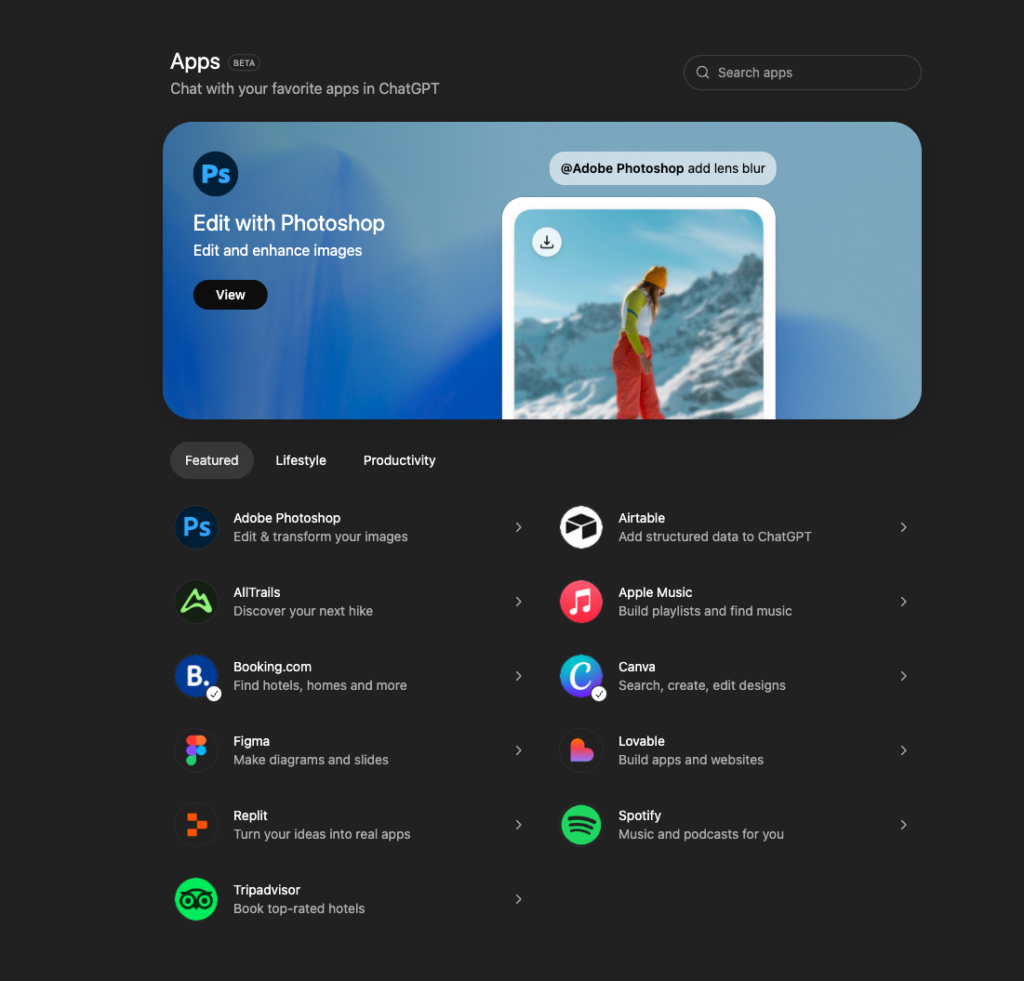Click the View button on the Photoshop banner
The height and width of the screenshot is (981, 1024).
[x=230, y=295]
